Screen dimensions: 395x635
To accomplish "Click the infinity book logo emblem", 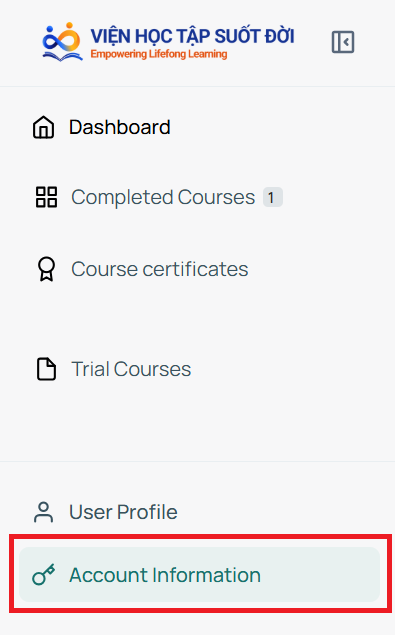I will pyautogui.click(x=62, y=42).
